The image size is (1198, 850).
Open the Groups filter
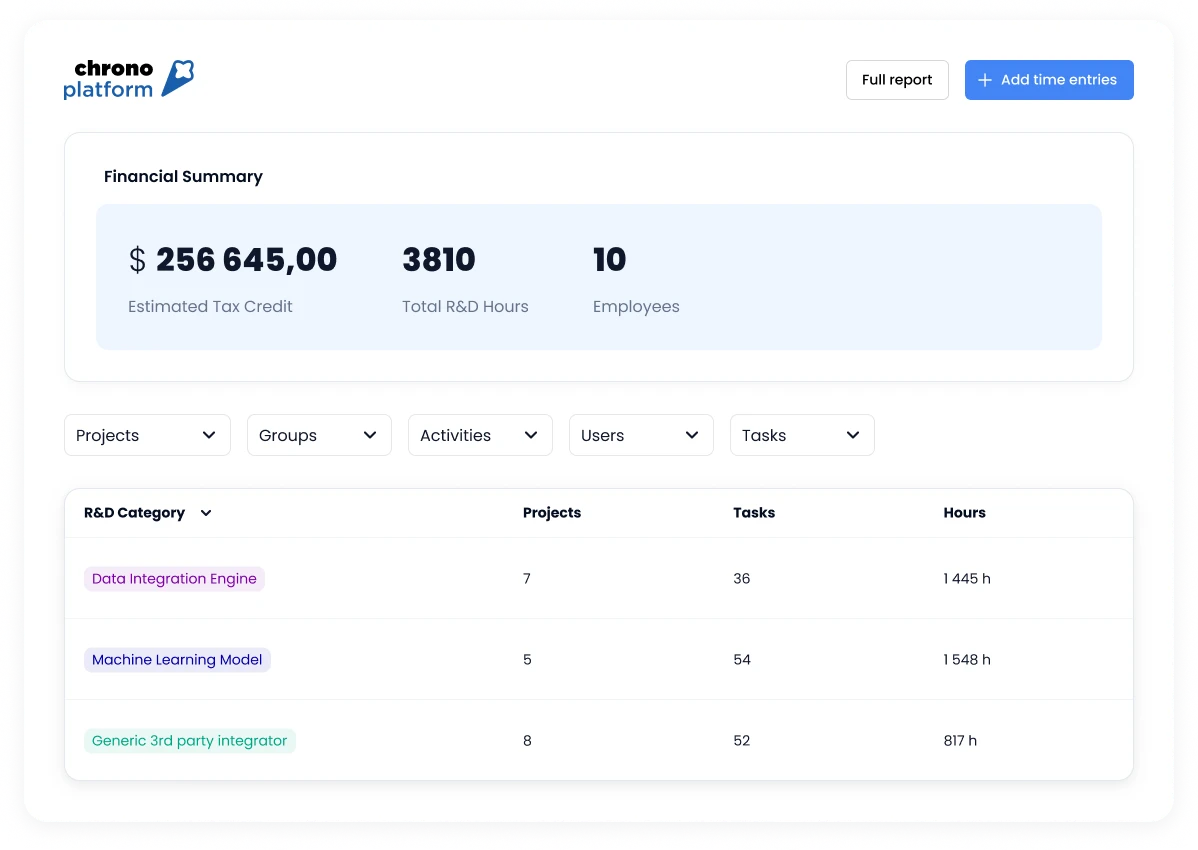(319, 435)
